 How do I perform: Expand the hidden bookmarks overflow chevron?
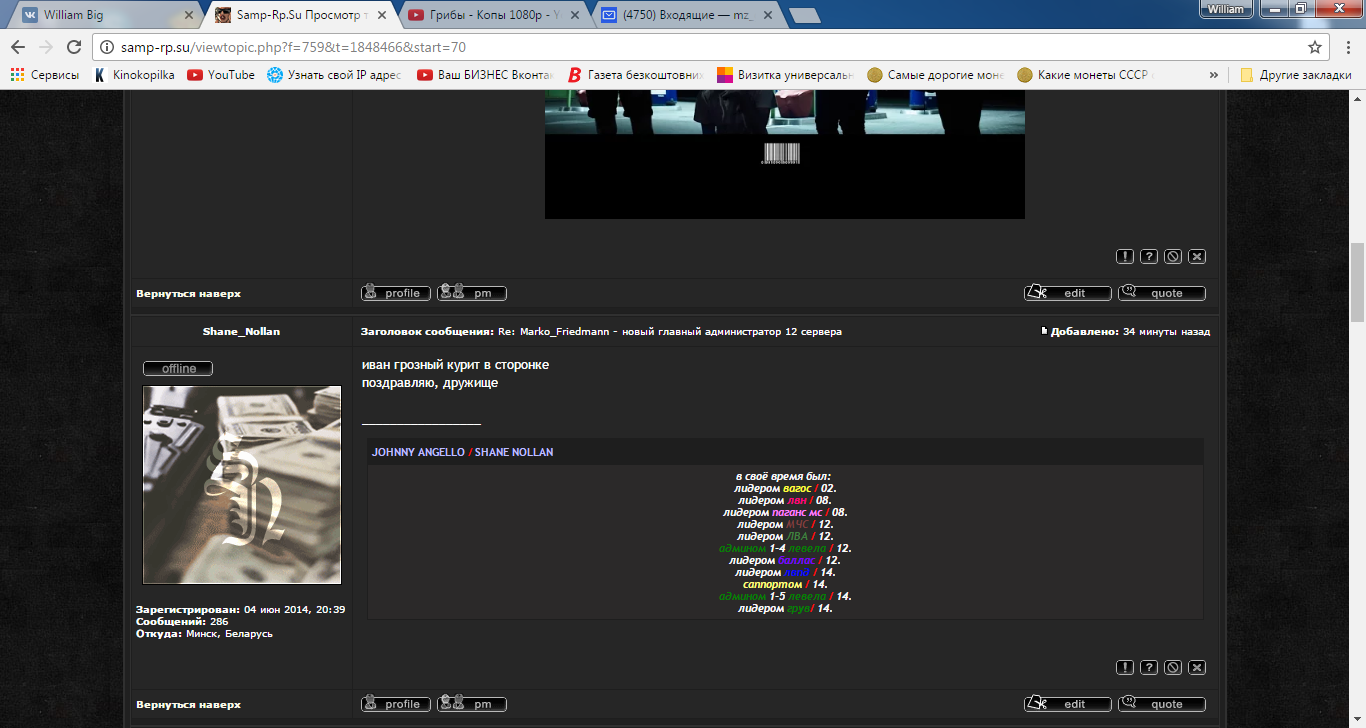(1214, 75)
